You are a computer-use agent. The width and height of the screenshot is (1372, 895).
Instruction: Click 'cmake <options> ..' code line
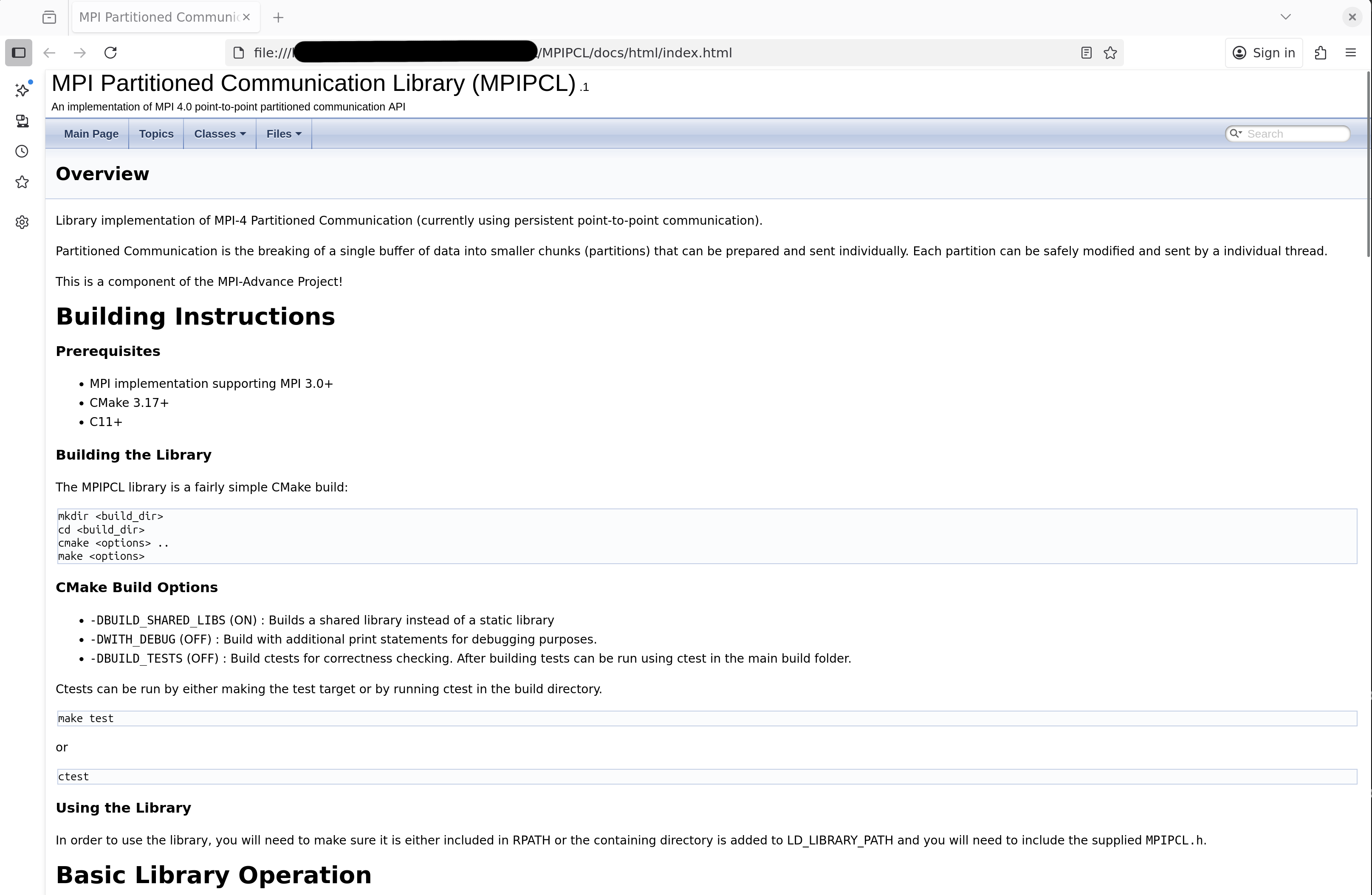coord(113,543)
